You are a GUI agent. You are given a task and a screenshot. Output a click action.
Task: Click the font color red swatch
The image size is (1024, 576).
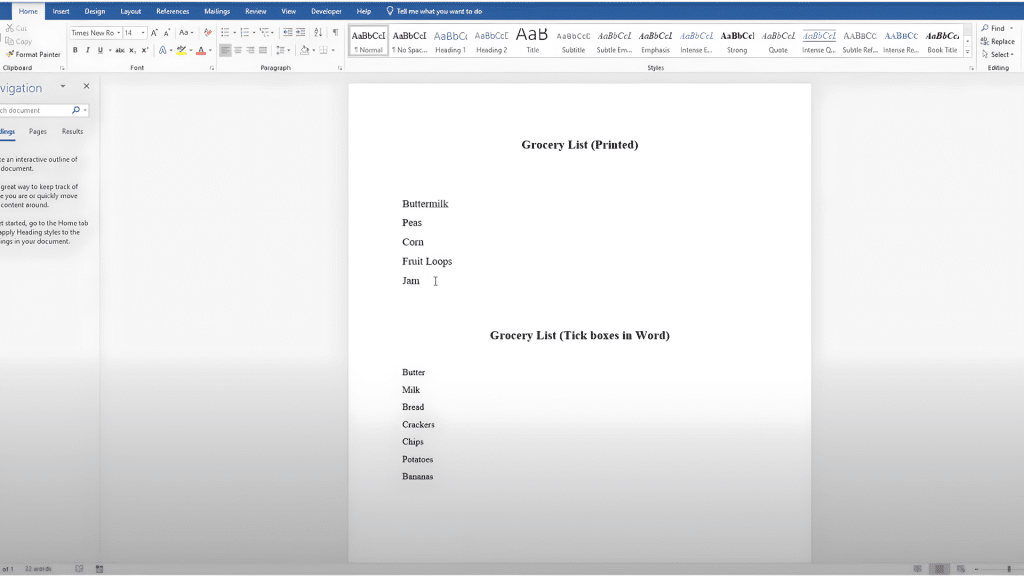pos(201,50)
